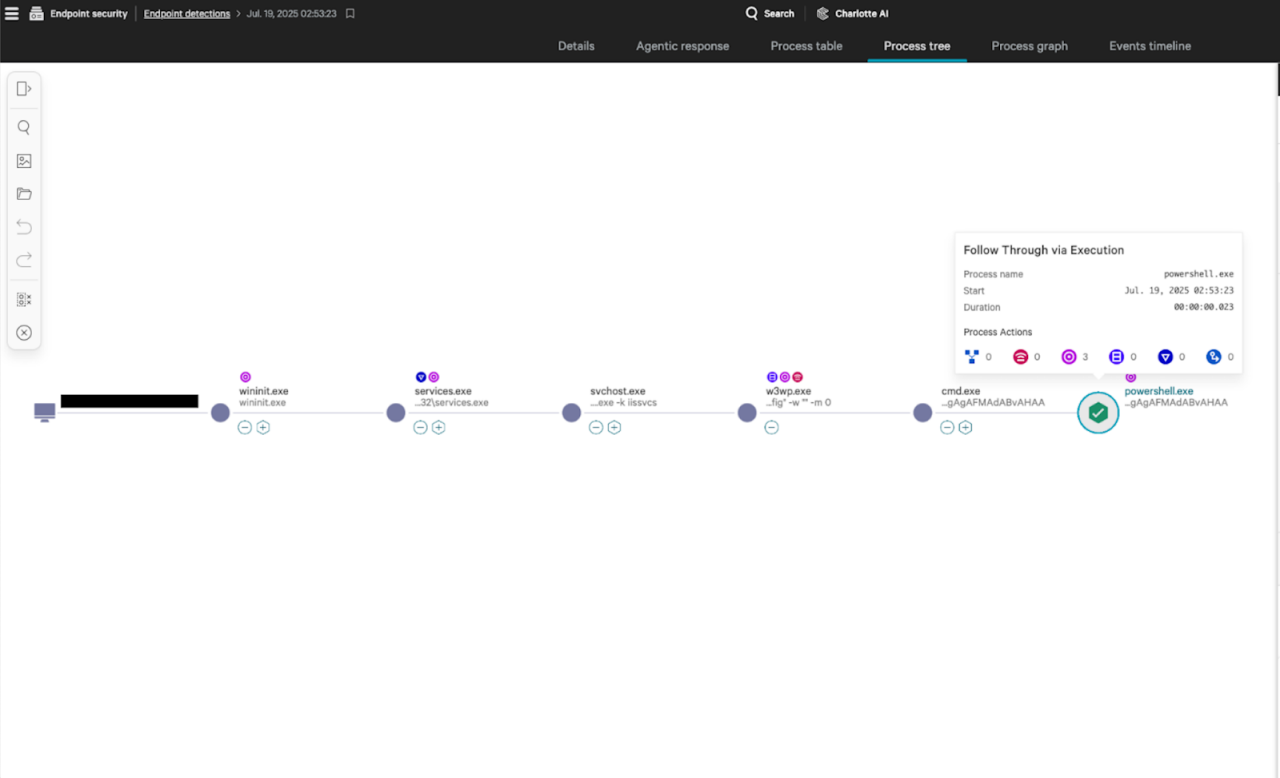The height and width of the screenshot is (778, 1280).
Task: Click the magenta detections icon showing 3
Action: click(1070, 356)
